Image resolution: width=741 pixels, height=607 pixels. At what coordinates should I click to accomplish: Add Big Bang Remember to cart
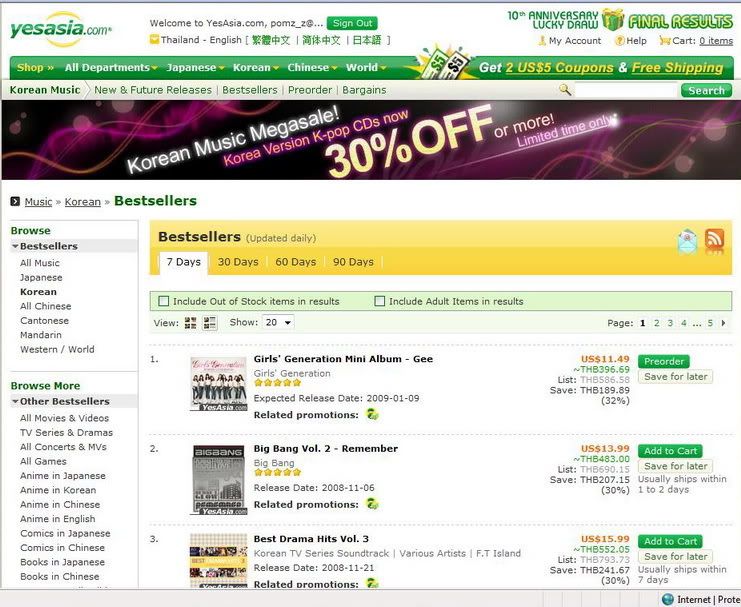pyautogui.click(x=670, y=451)
